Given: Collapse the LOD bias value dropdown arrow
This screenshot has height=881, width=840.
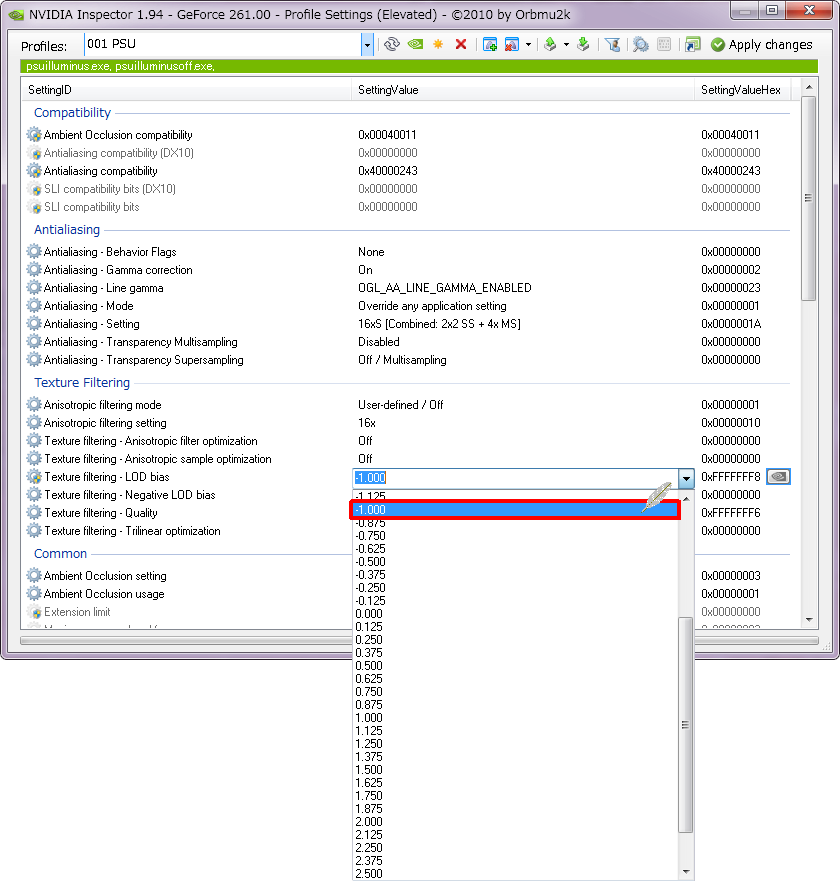Looking at the screenshot, I should click(x=686, y=479).
